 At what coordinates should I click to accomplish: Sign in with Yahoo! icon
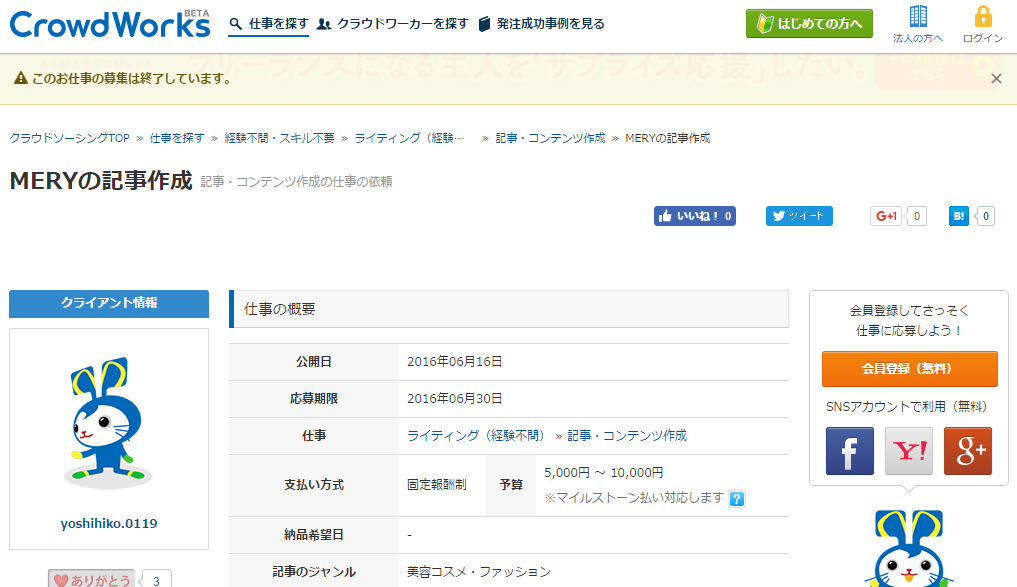coord(909,451)
